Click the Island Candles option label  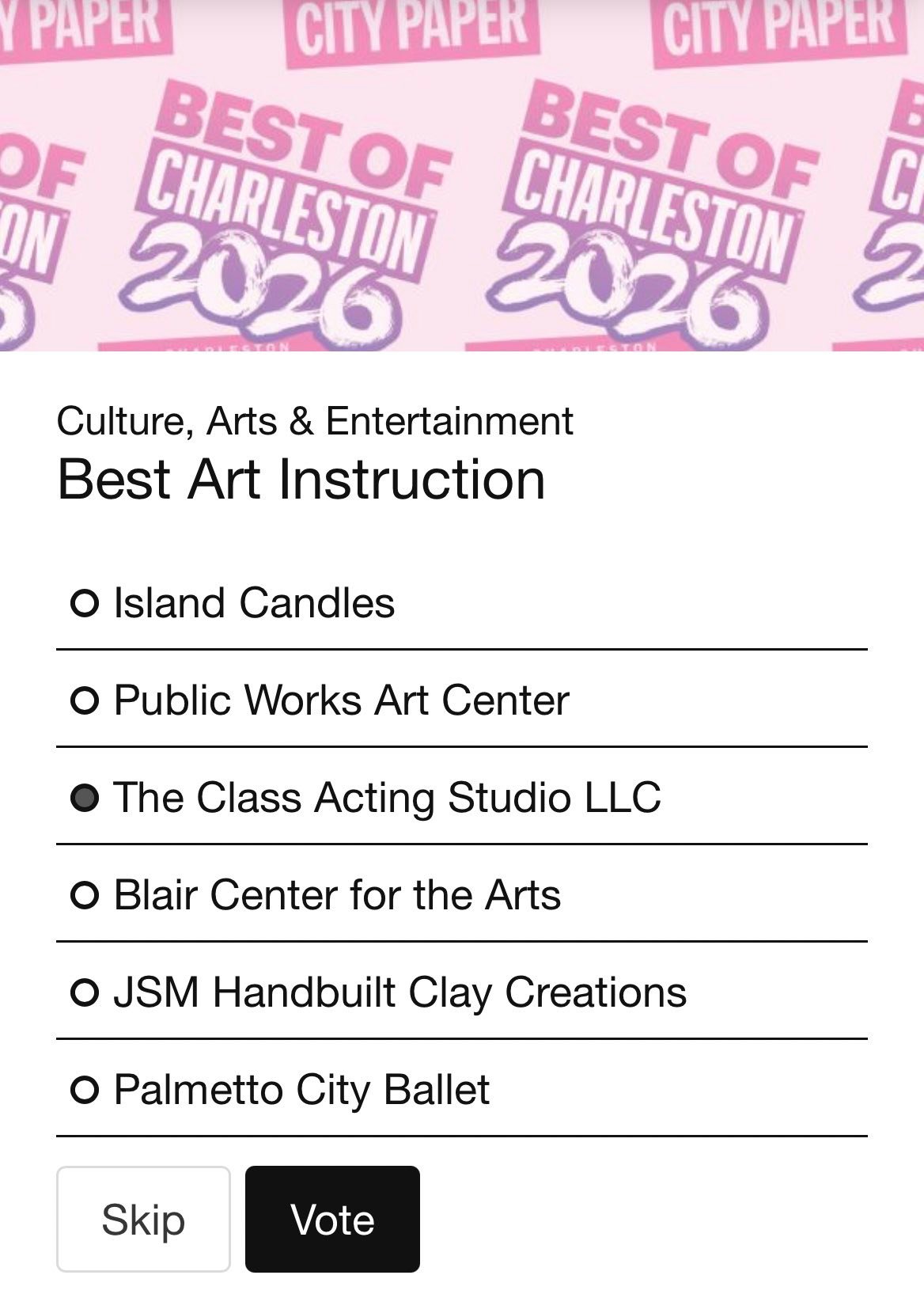point(254,603)
